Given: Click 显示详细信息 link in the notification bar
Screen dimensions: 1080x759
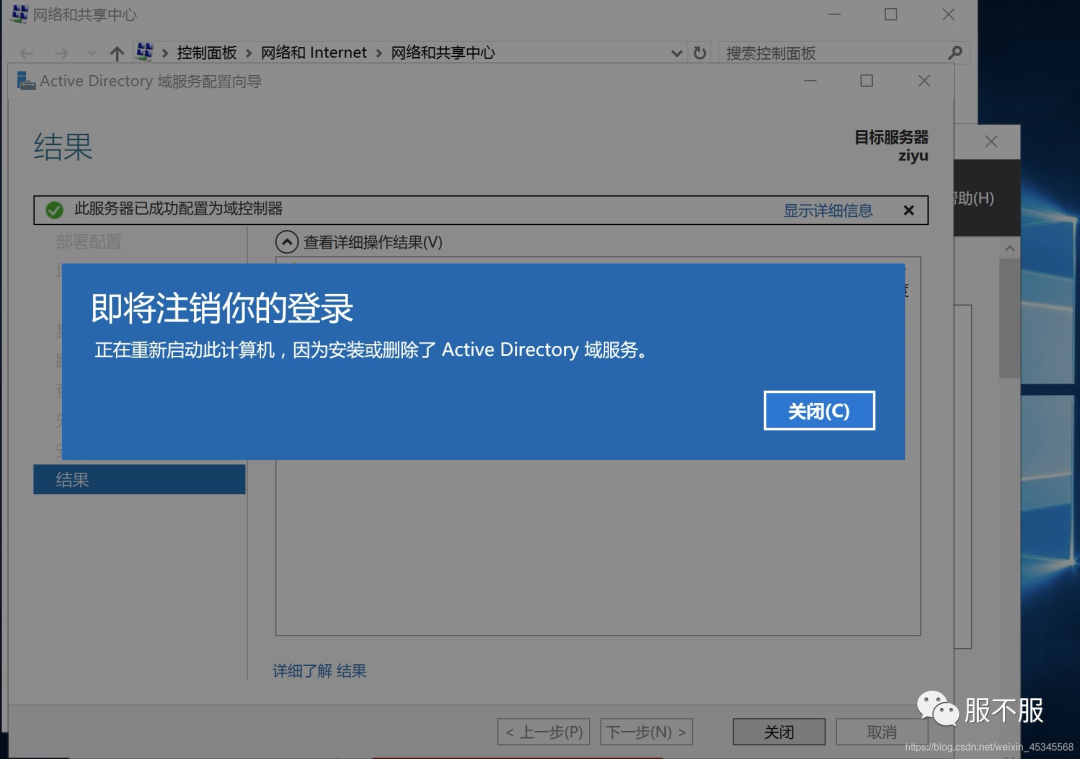Looking at the screenshot, I should tap(827, 211).
